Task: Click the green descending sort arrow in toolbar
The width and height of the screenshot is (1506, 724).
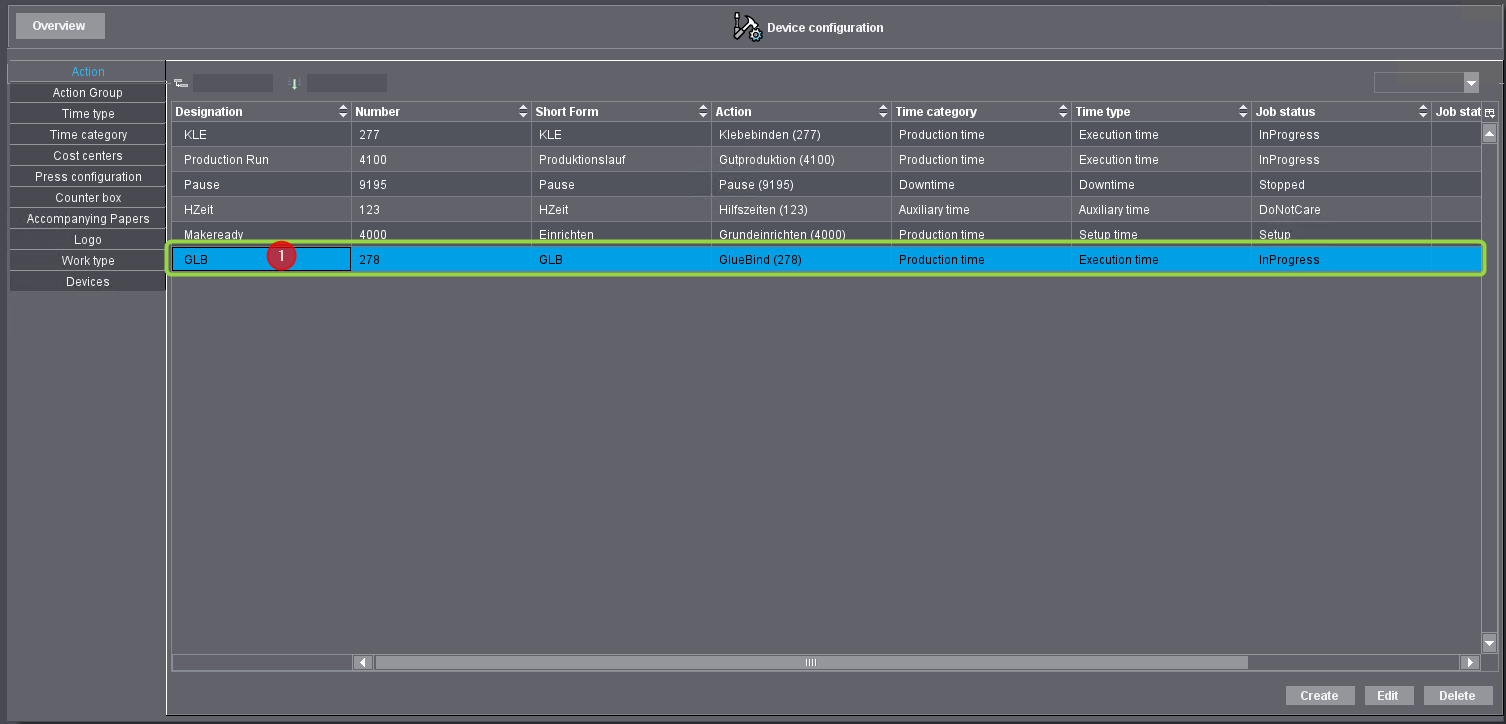Action: click(294, 83)
